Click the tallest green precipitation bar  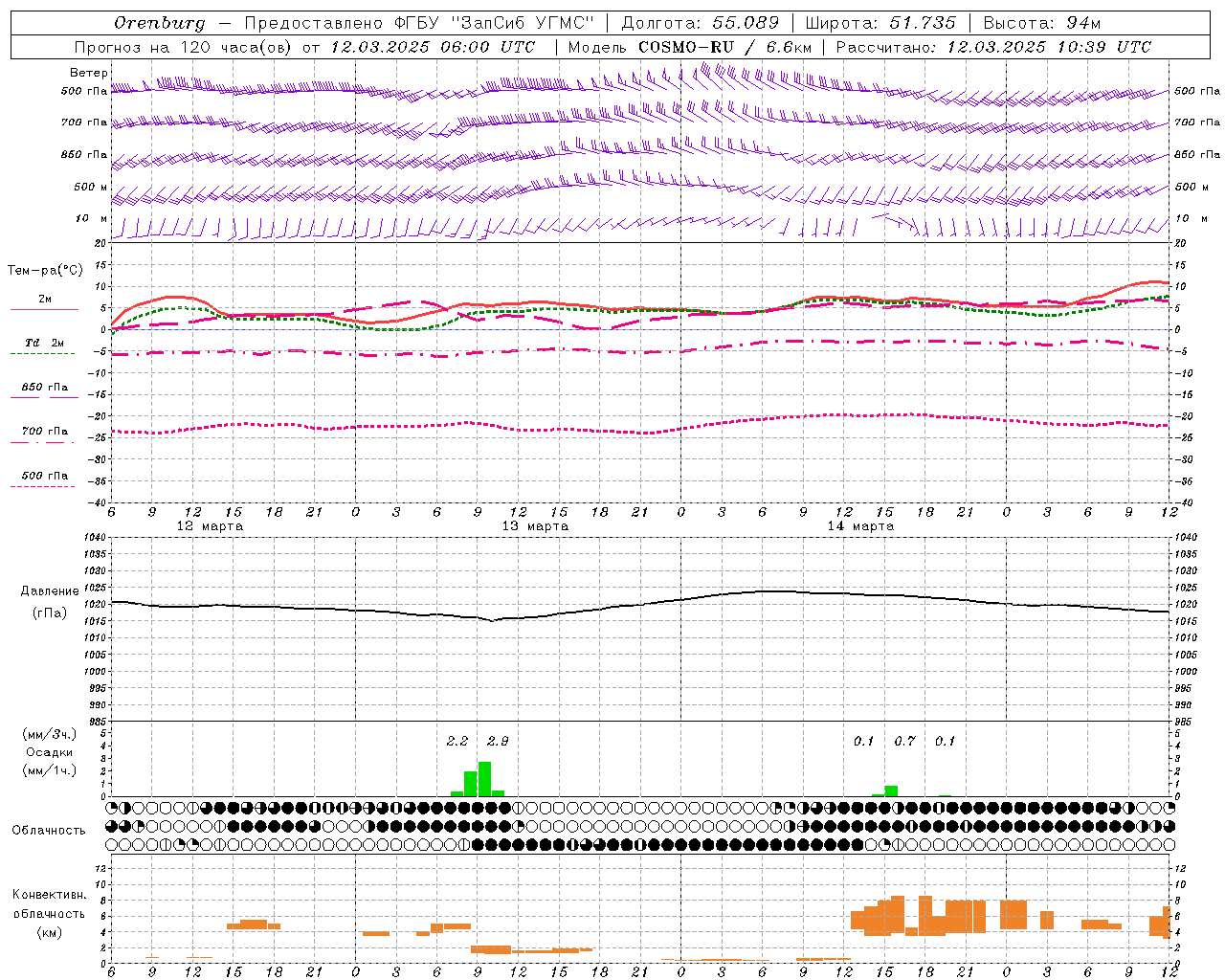(x=484, y=779)
